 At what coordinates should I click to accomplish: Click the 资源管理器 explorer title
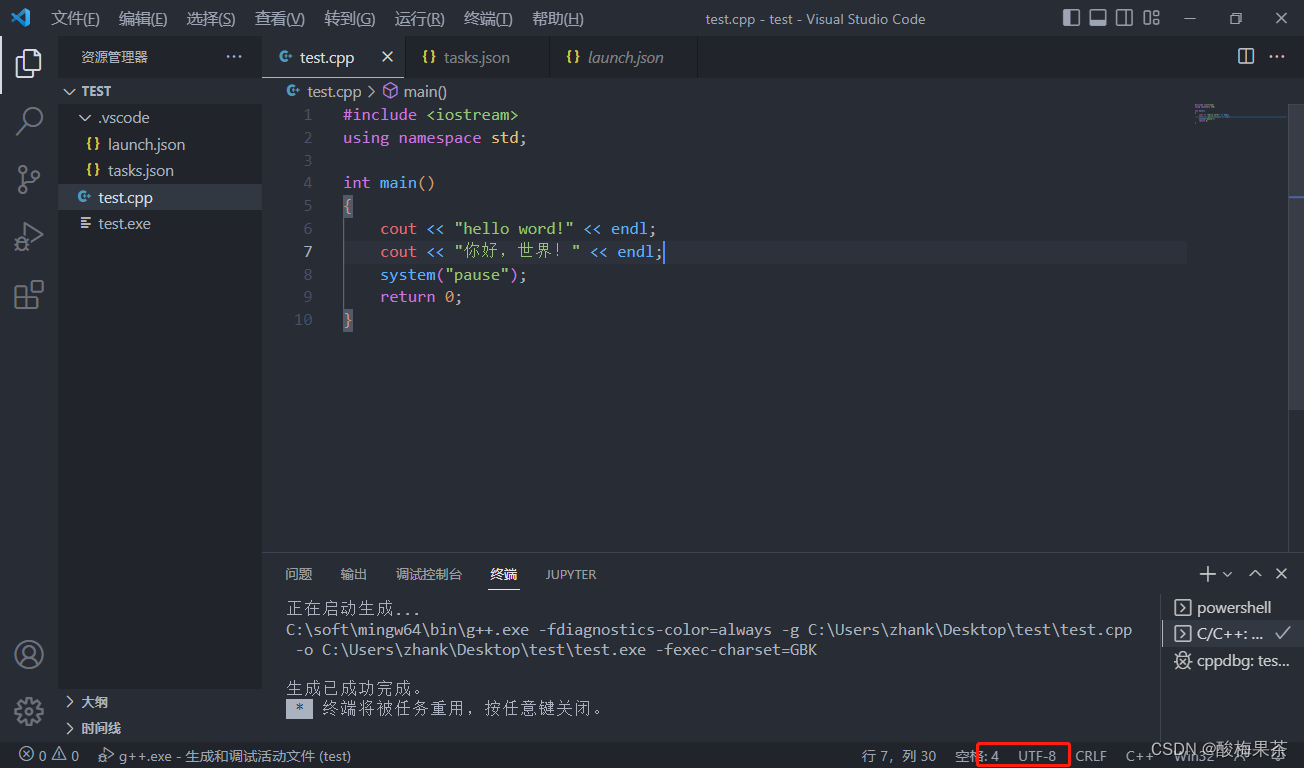pos(114,57)
